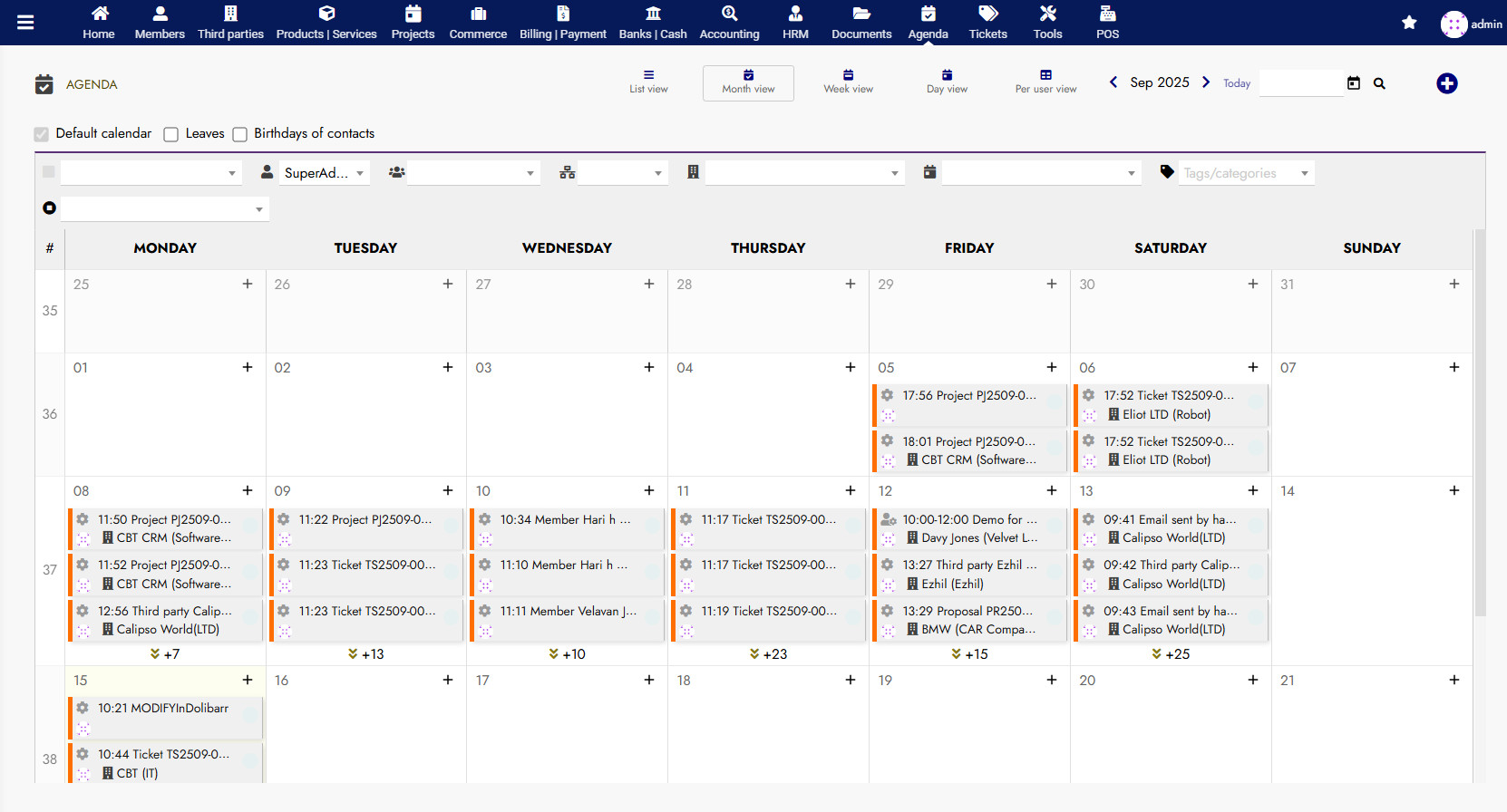Switch to Week view tab
The image size is (1507, 812).
(x=848, y=82)
